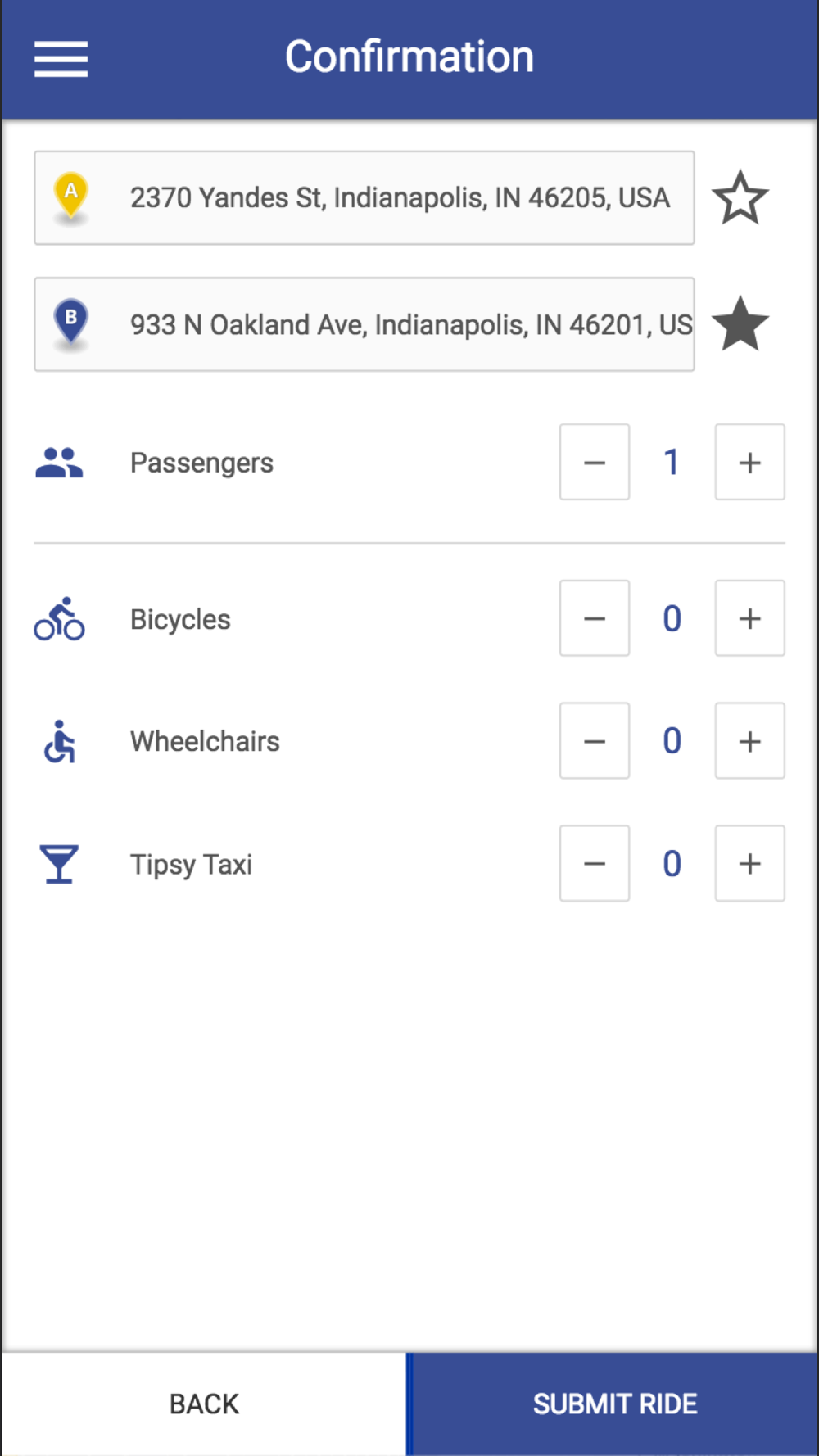This screenshot has width=819, height=1456.
Task: Click the blue destination pin B icon
Action: [71, 323]
